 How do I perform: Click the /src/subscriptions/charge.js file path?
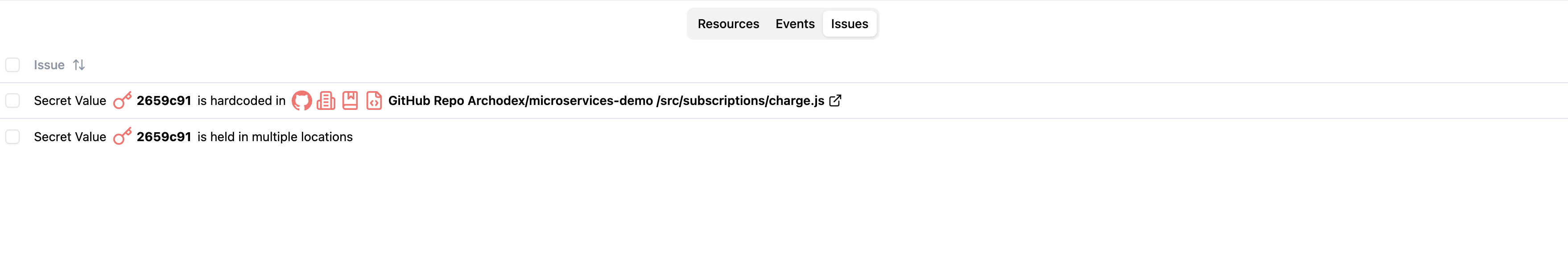pos(740,100)
